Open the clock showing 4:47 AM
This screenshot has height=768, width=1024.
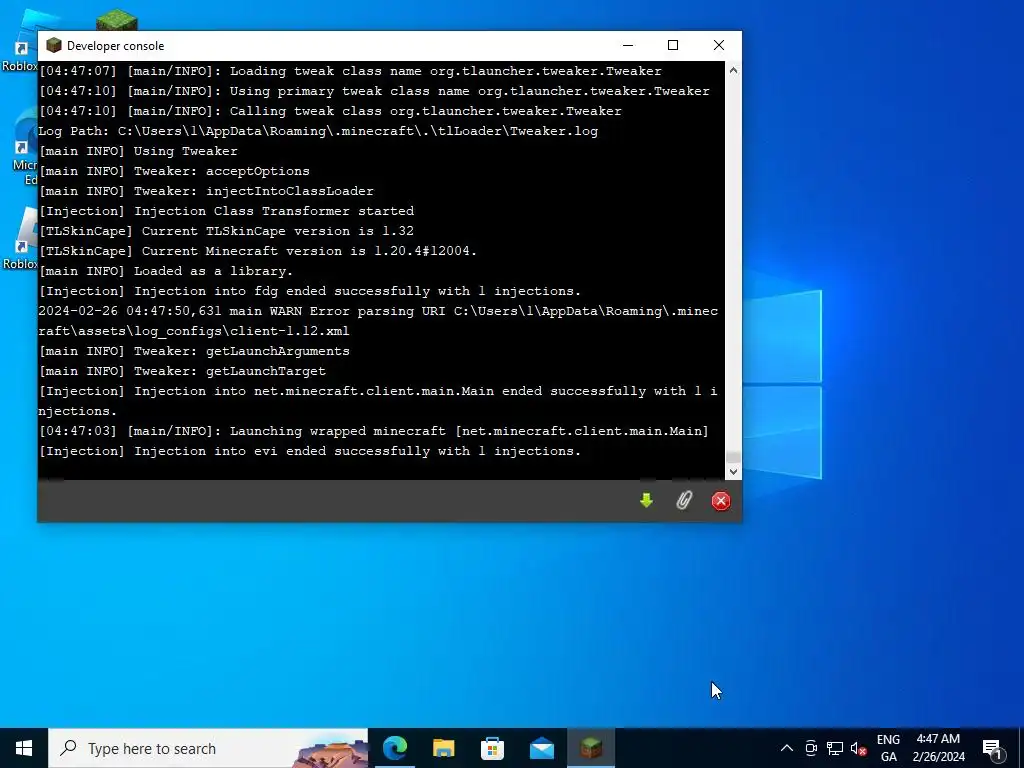938,748
